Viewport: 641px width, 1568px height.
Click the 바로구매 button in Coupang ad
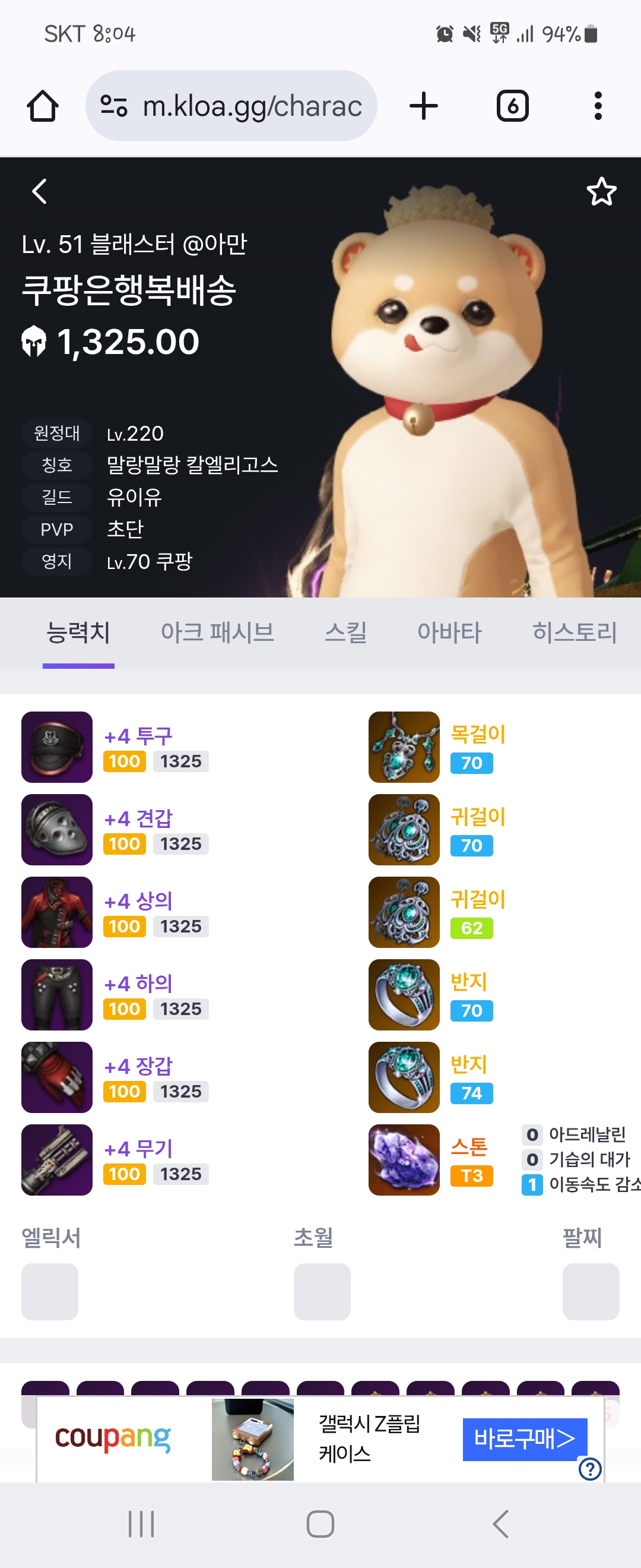[x=525, y=1439]
